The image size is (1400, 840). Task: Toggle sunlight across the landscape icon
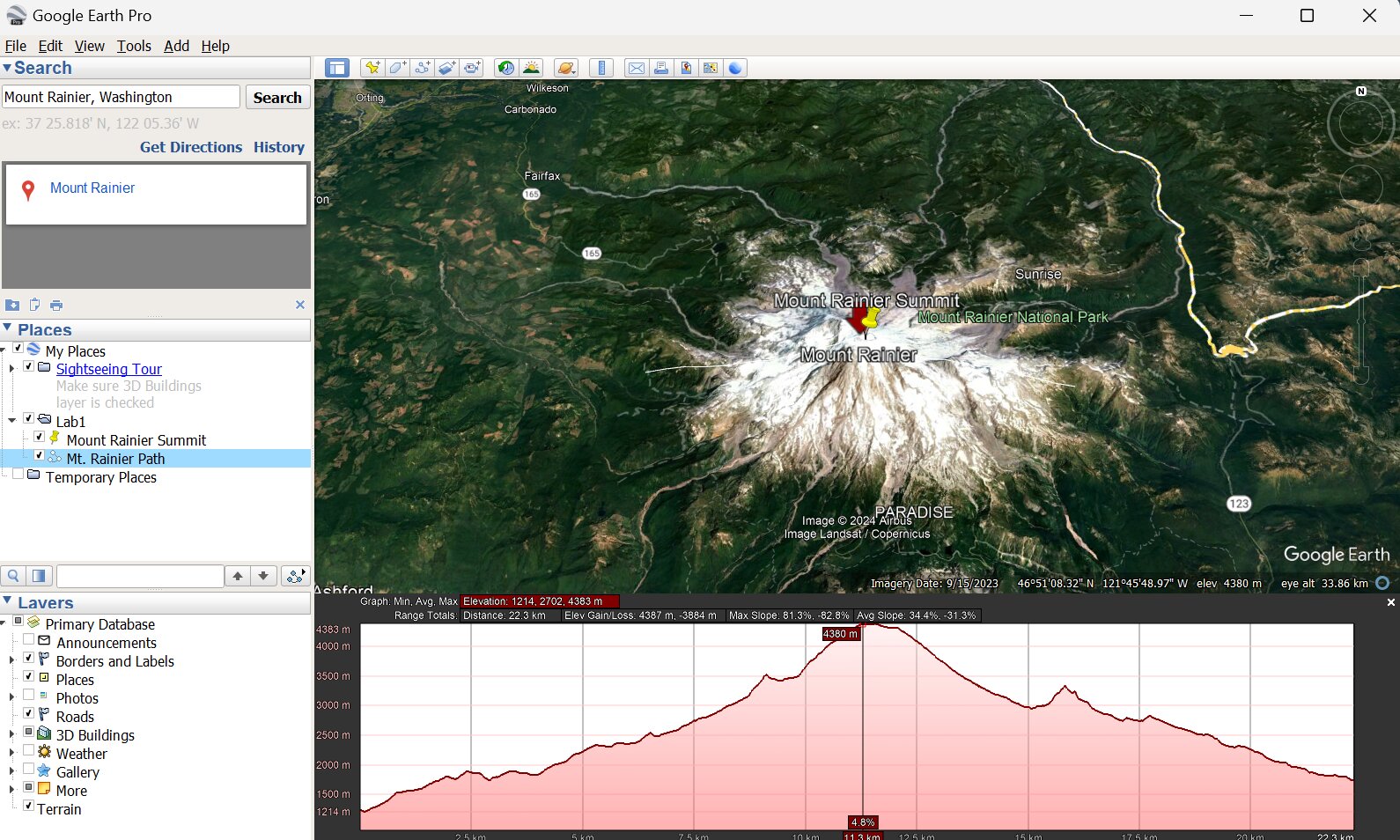point(531,68)
